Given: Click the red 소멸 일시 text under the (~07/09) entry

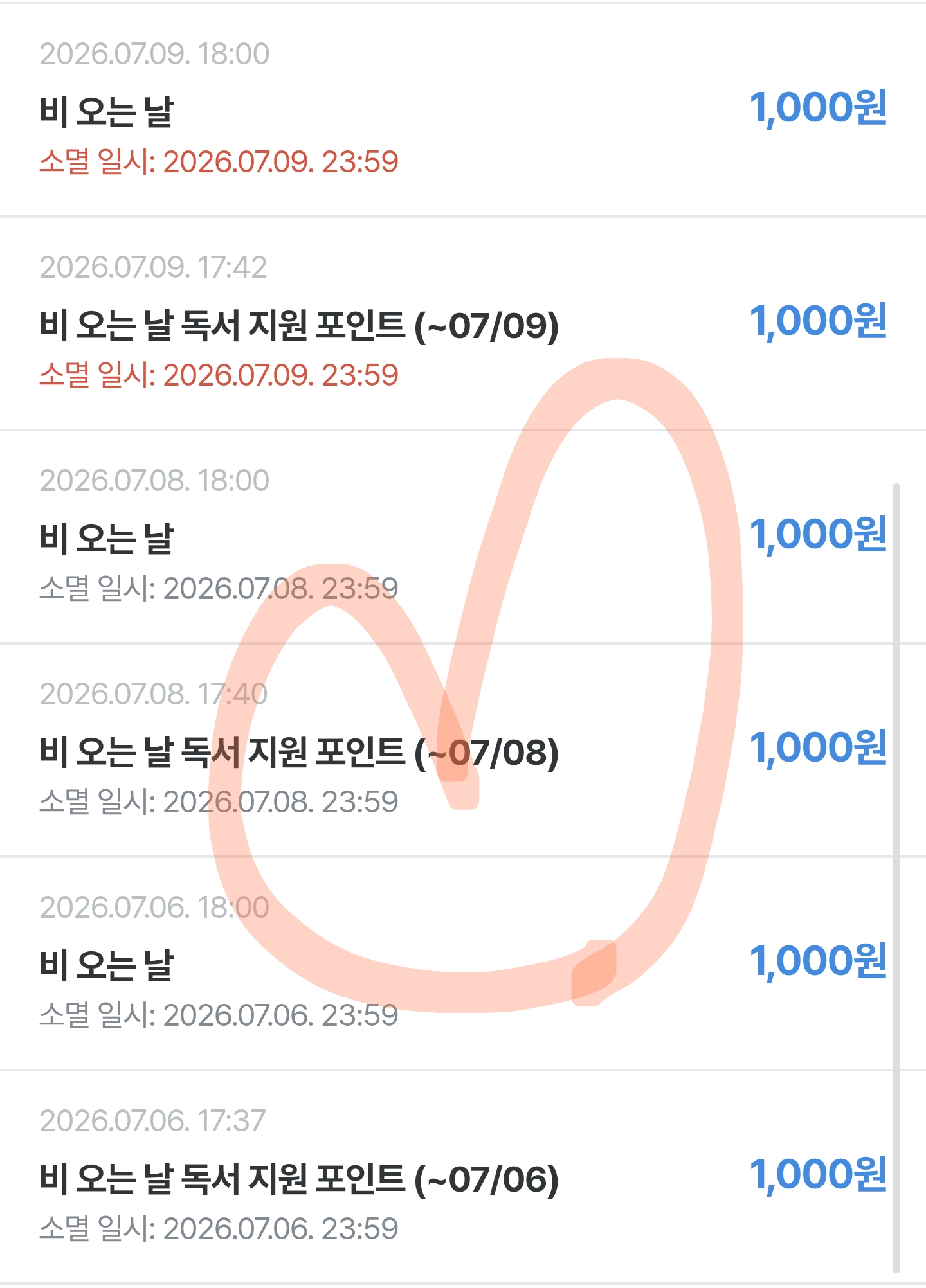Looking at the screenshot, I should pos(219,375).
